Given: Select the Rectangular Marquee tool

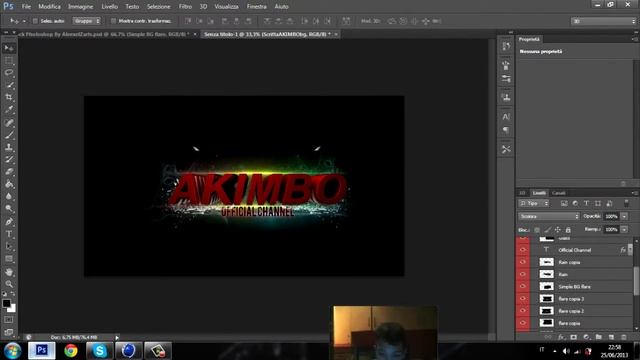Looking at the screenshot, I should [x=9, y=61].
